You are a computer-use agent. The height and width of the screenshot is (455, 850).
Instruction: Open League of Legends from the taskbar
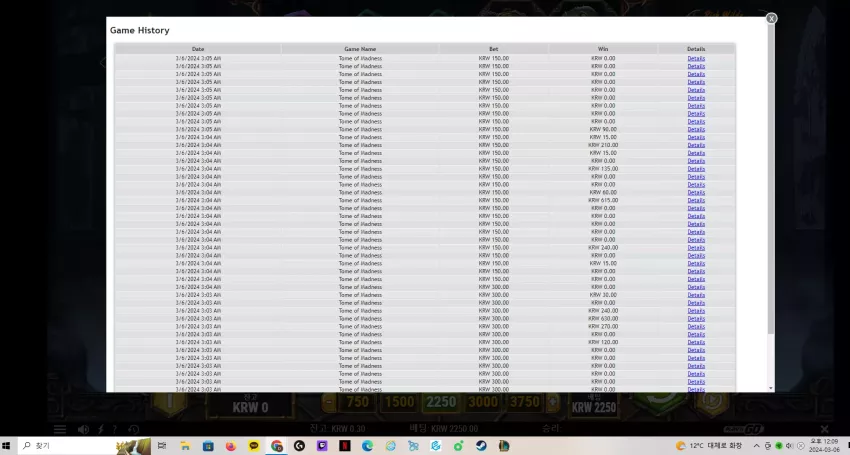[x=504, y=446]
